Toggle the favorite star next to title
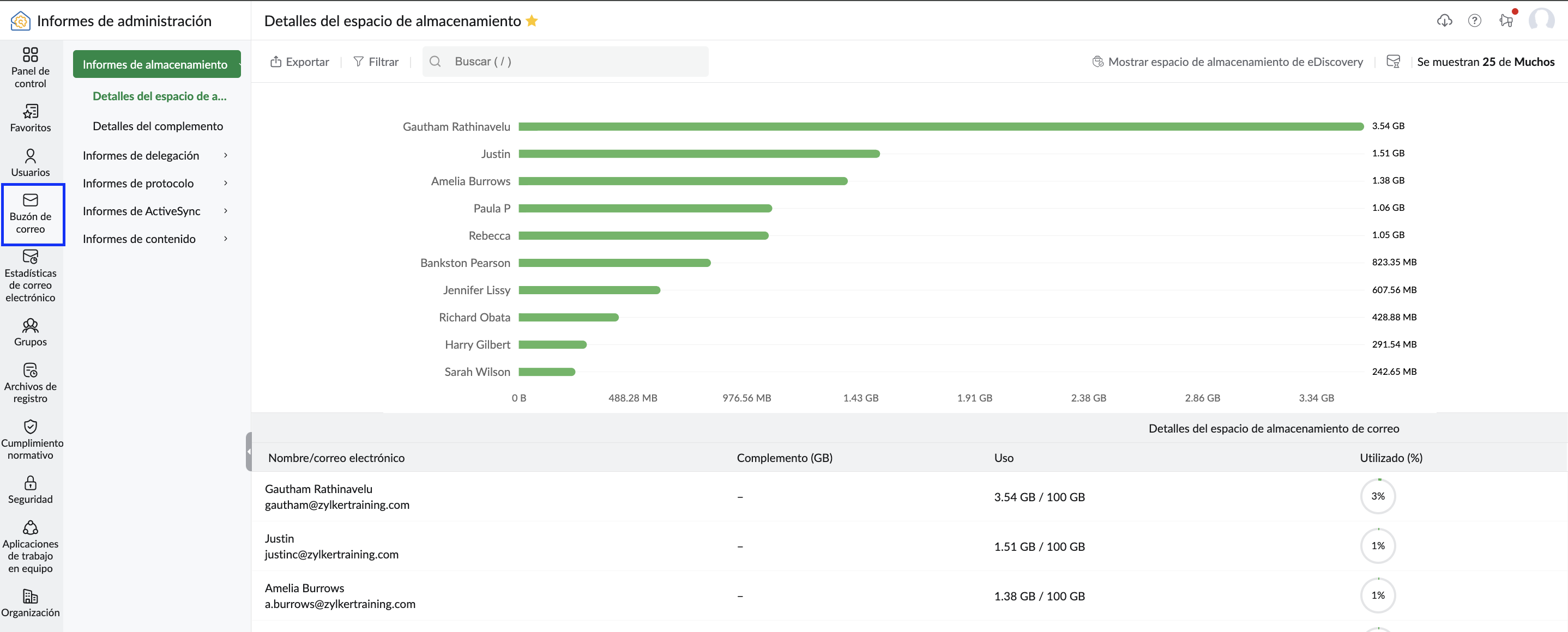 (532, 21)
